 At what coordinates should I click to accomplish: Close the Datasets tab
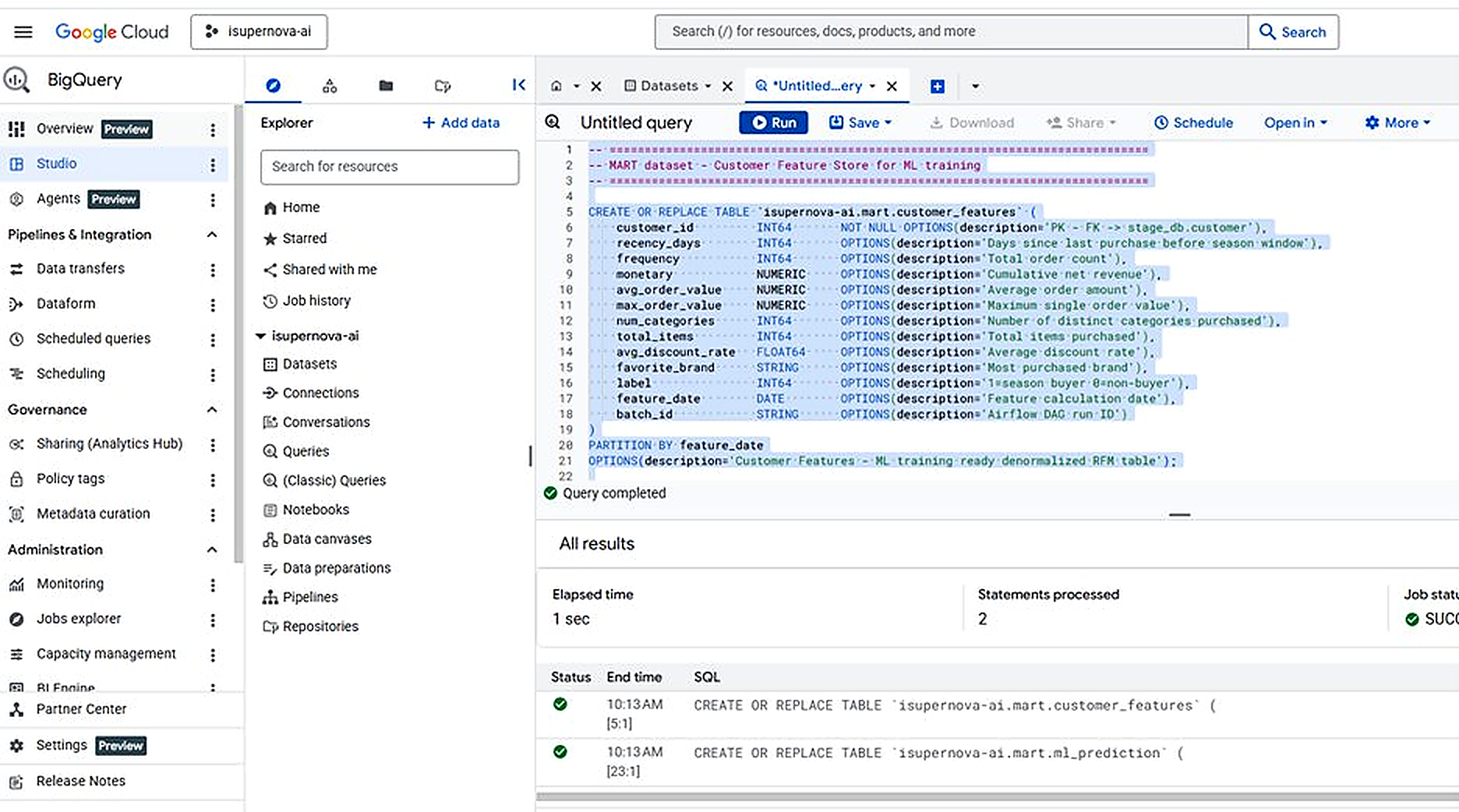pos(727,86)
